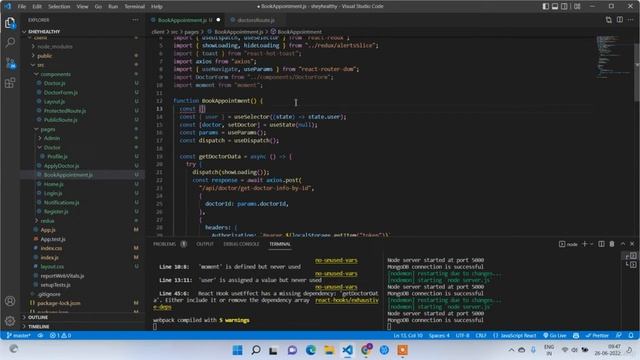This screenshot has width=640, height=360.
Task: Toggle primary sidebar layout icon
Action: (x=546, y=6)
